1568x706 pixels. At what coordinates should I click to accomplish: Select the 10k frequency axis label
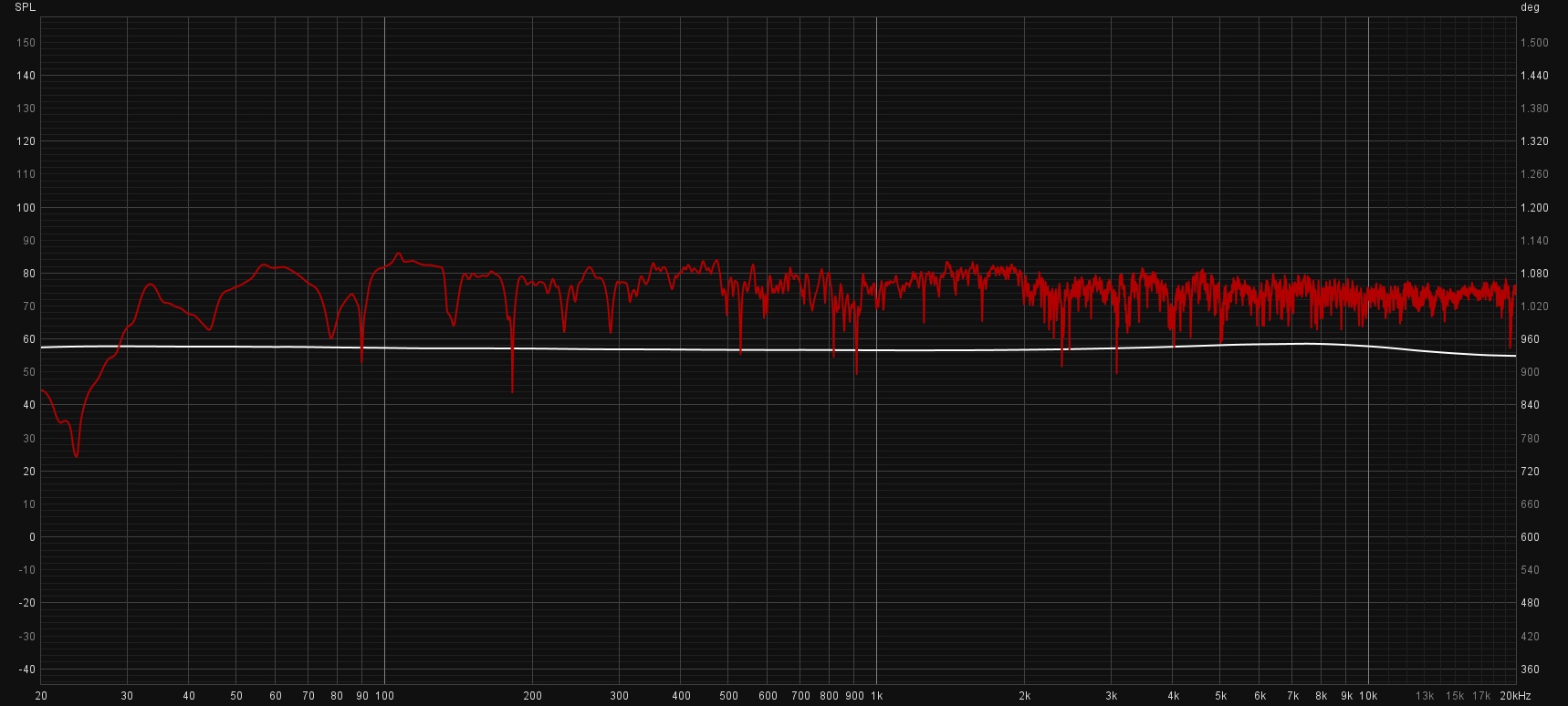[1368, 696]
